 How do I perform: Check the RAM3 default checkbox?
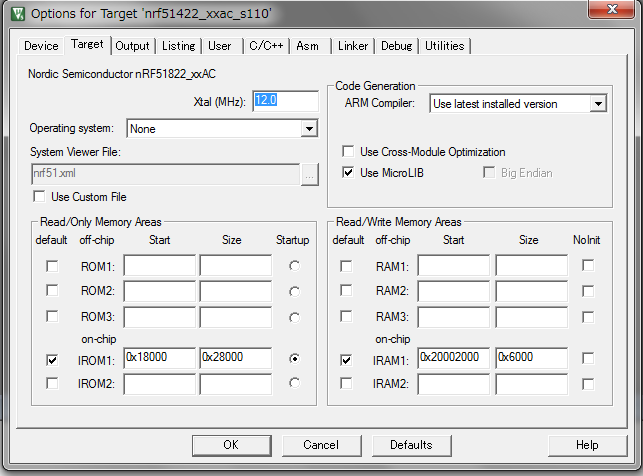tap(346, 316)
